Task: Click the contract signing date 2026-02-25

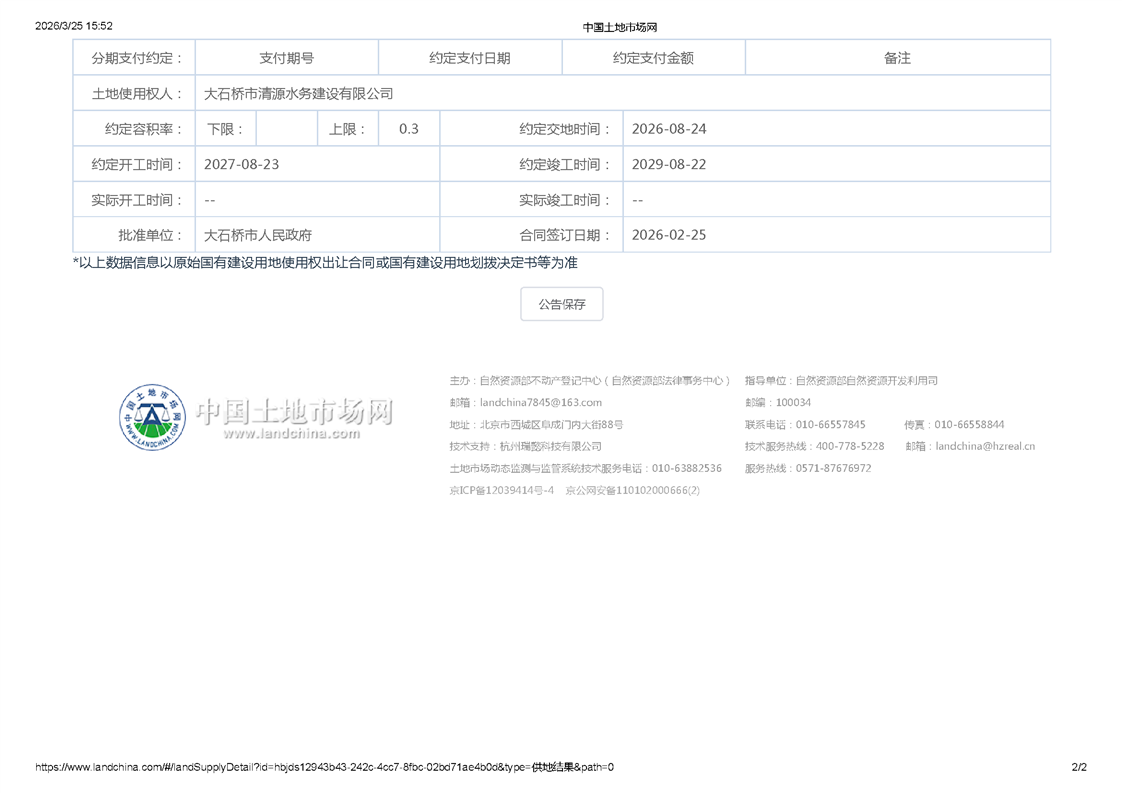Action: pos(669,235)
